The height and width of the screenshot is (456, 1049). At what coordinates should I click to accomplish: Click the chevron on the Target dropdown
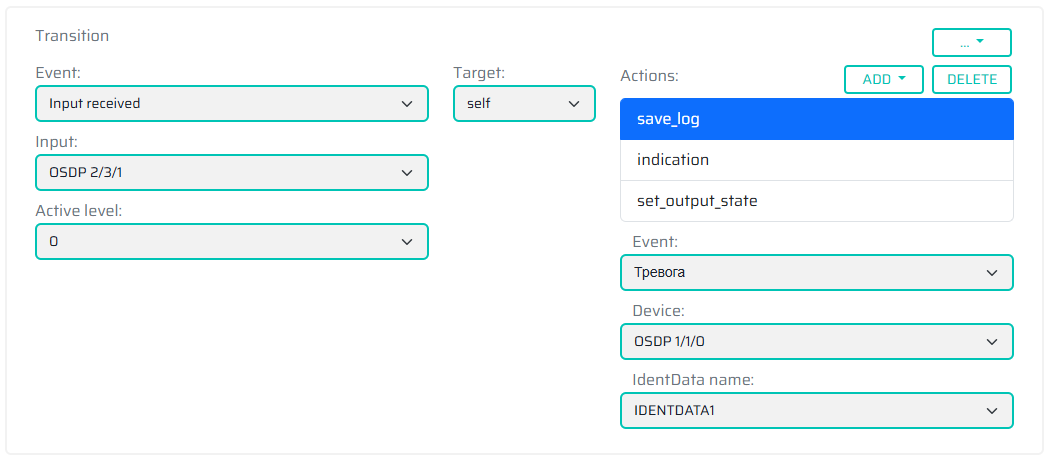pos(574,104)
